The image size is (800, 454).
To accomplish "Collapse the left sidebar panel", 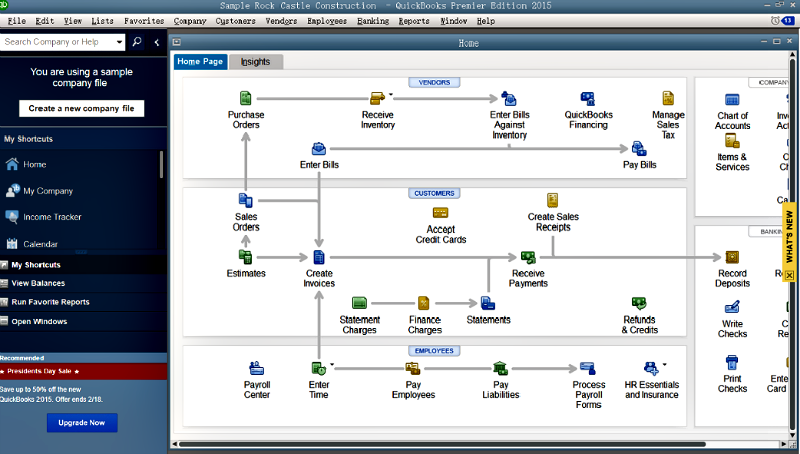I will click(157, 42).
